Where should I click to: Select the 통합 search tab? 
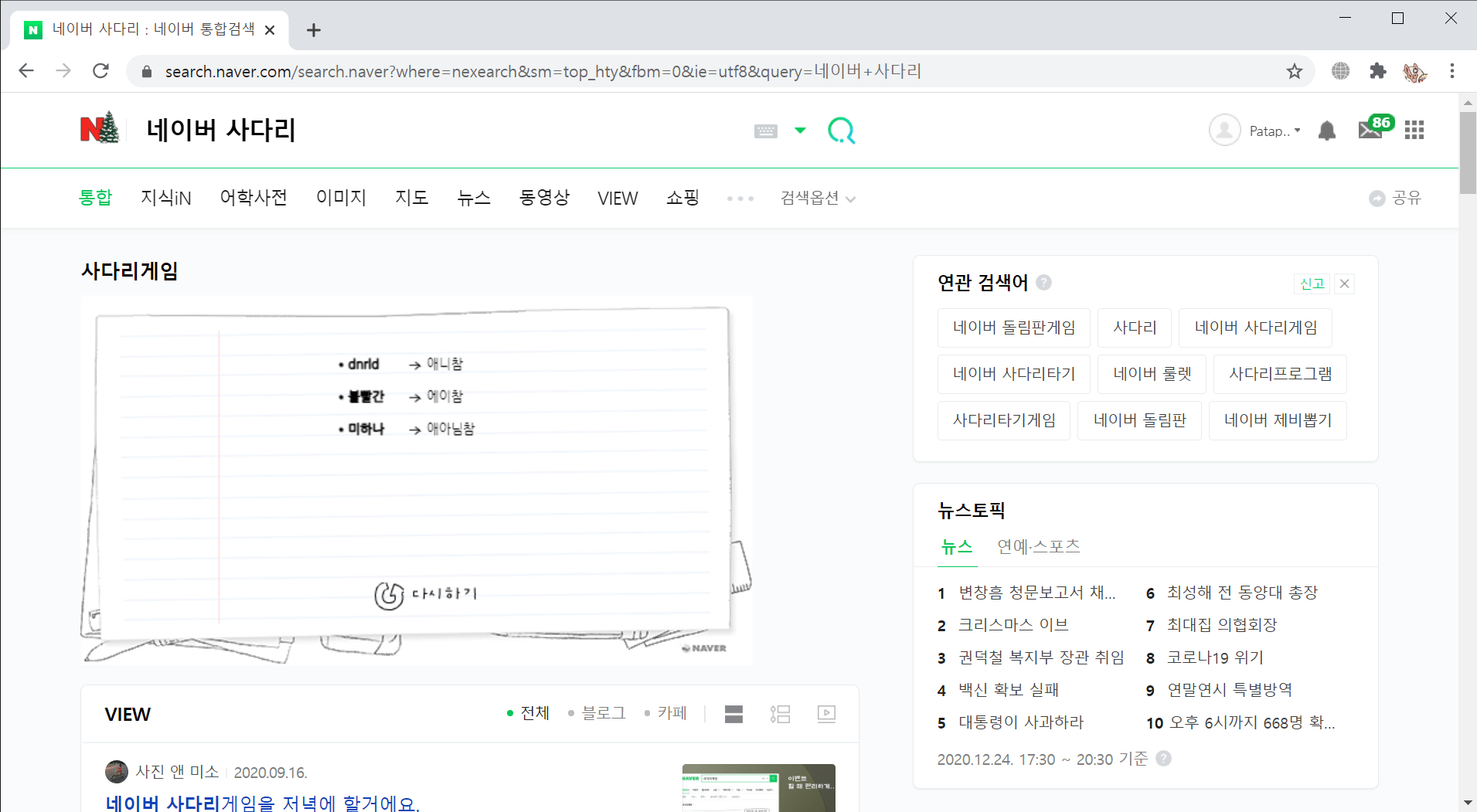pos(96,198)
